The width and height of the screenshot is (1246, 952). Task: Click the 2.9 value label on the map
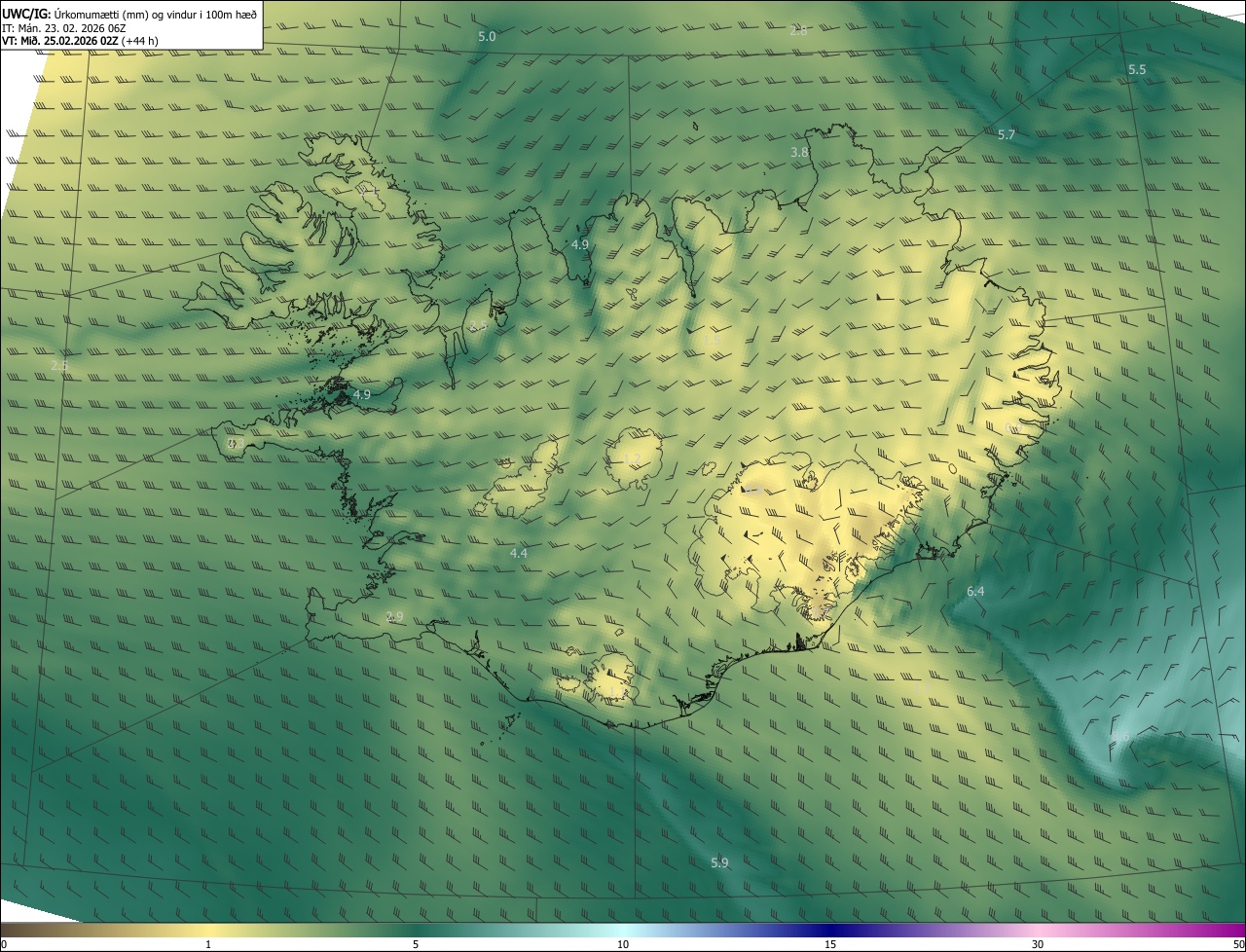tap(394, 616)
